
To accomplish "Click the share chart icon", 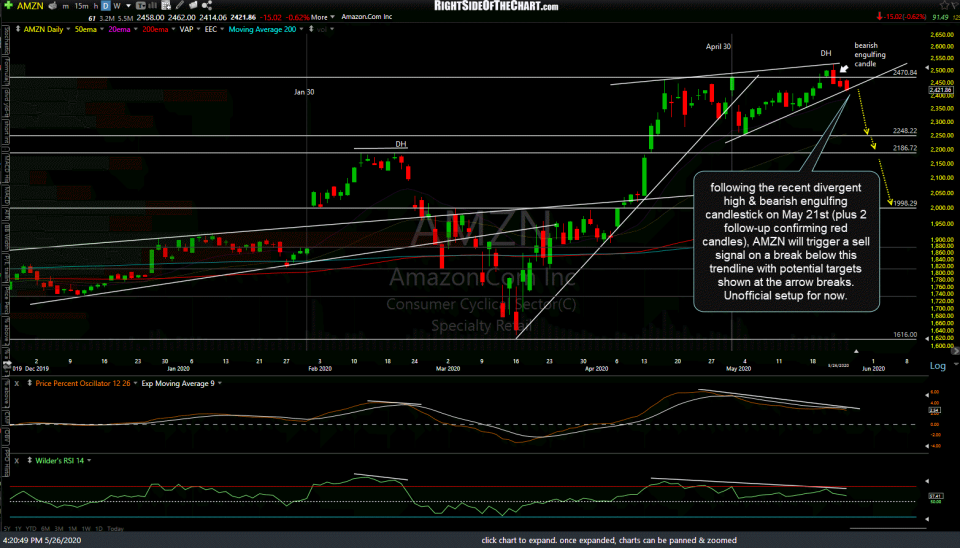I will click(x=207, y=6).
